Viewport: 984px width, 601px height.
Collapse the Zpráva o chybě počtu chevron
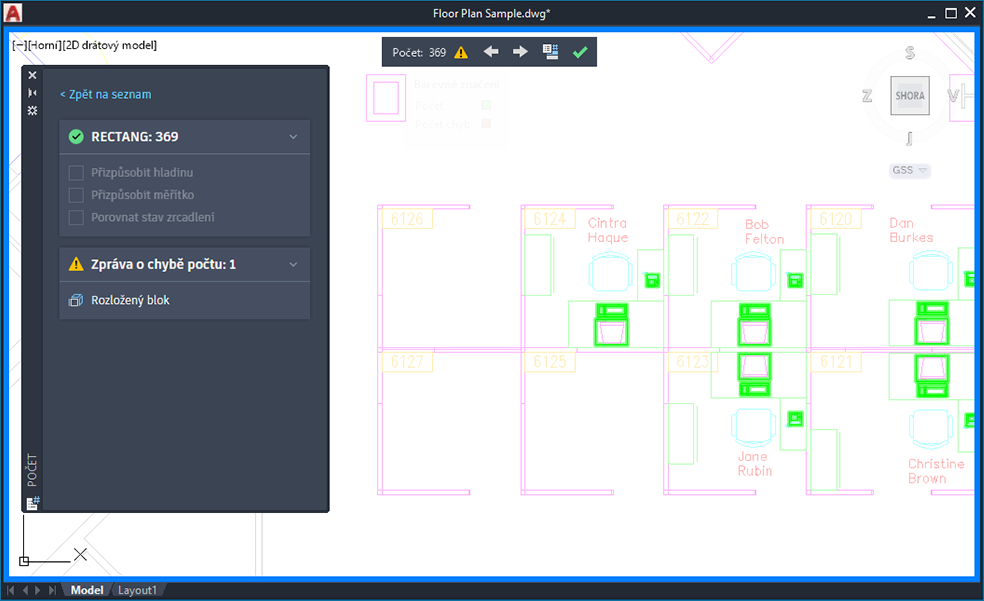pos(293,264)
